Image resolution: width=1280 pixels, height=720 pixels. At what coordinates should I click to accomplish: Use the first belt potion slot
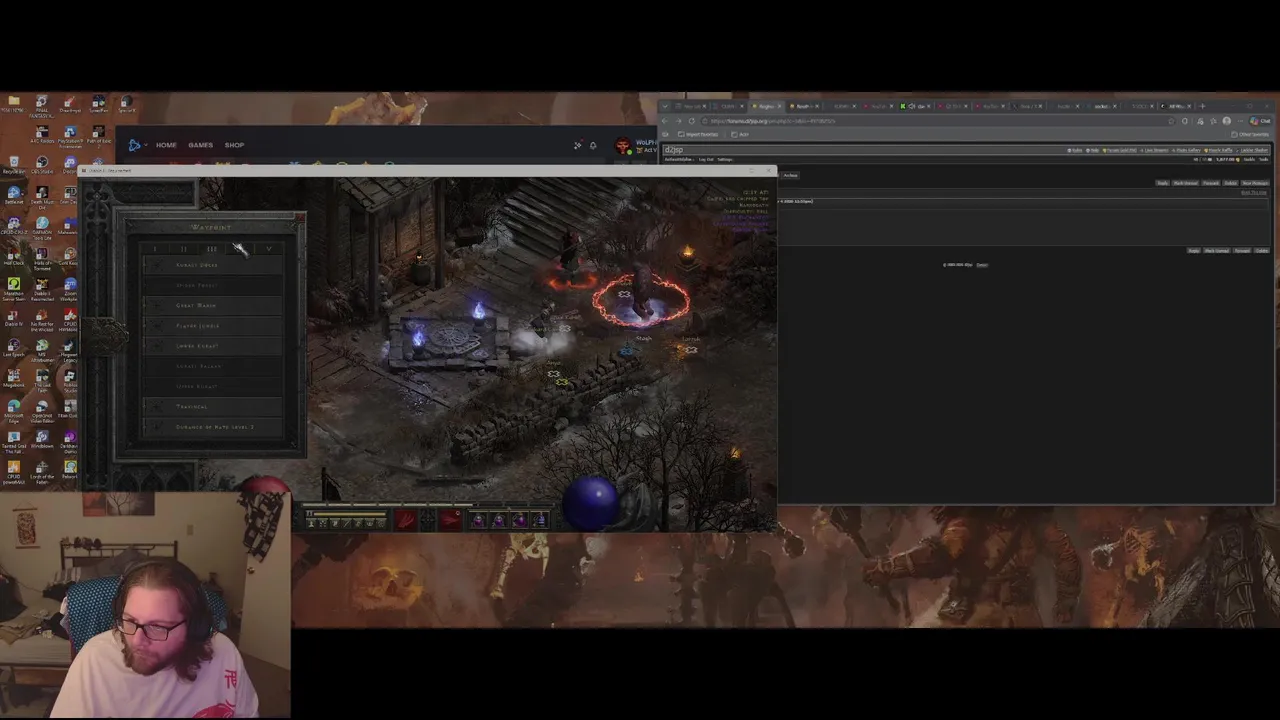click(478, 520)
